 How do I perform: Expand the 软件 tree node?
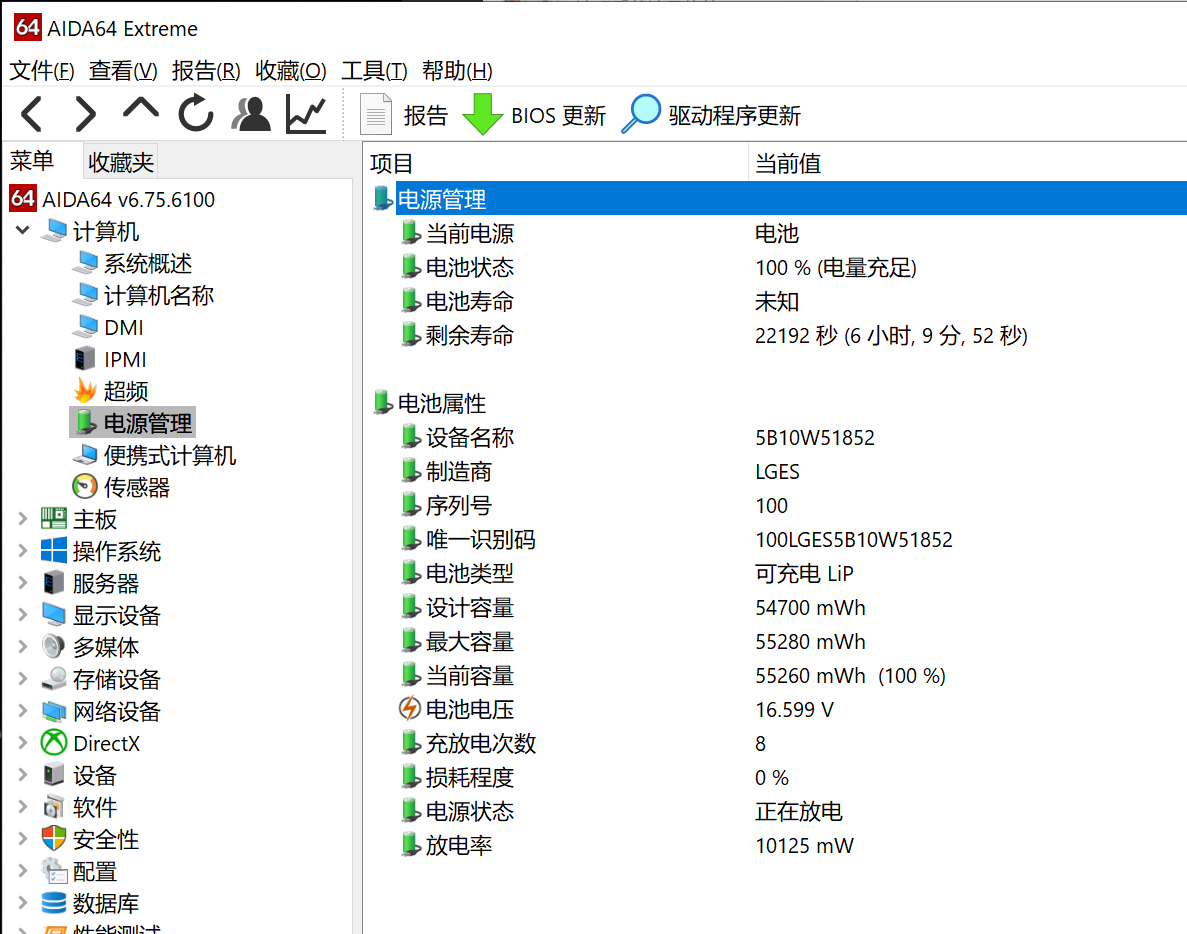tap(23, 807)
